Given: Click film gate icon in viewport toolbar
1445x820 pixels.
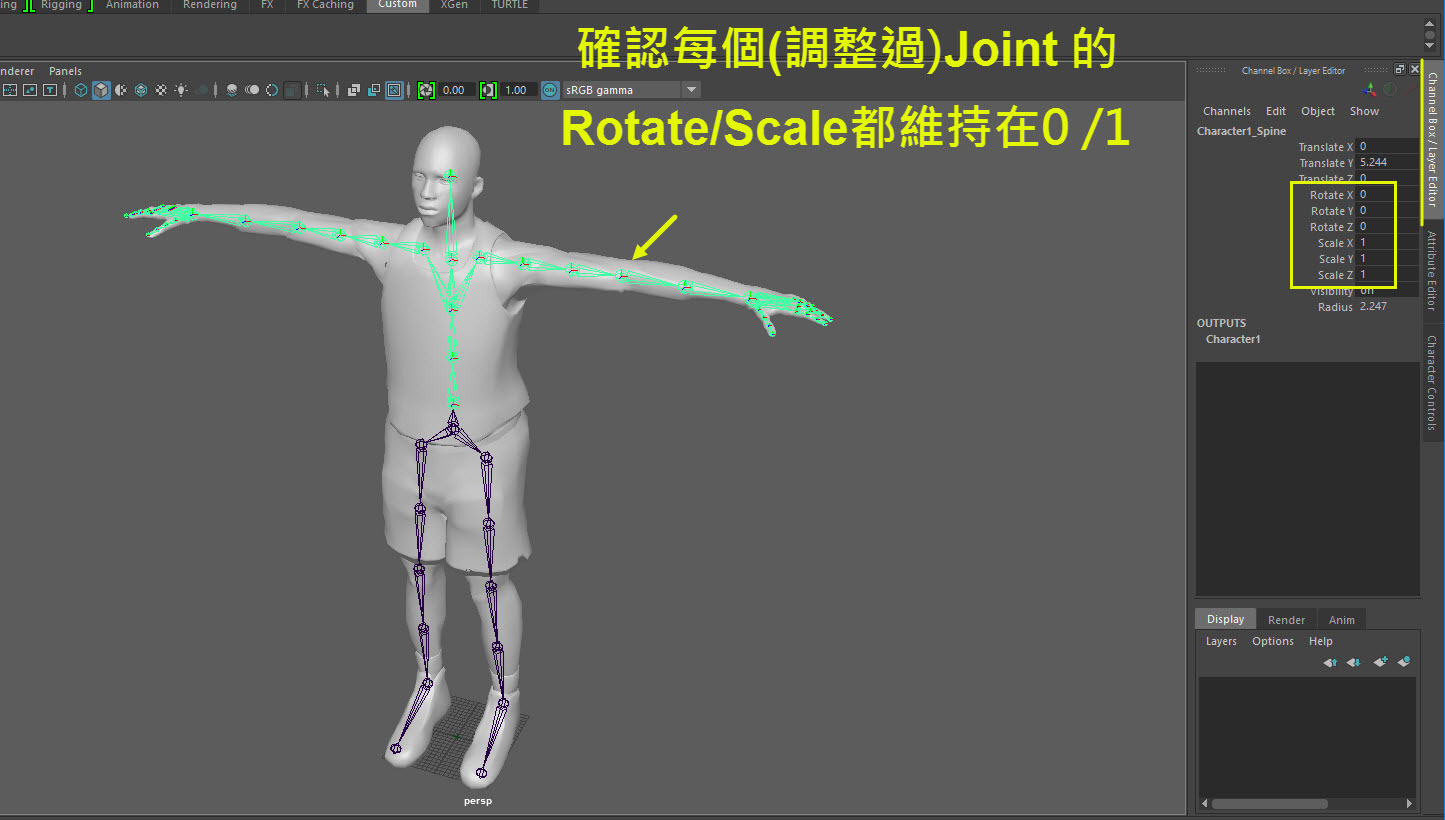Looking at the screenshot, I should pyautogui.click(x=10, y=90).
